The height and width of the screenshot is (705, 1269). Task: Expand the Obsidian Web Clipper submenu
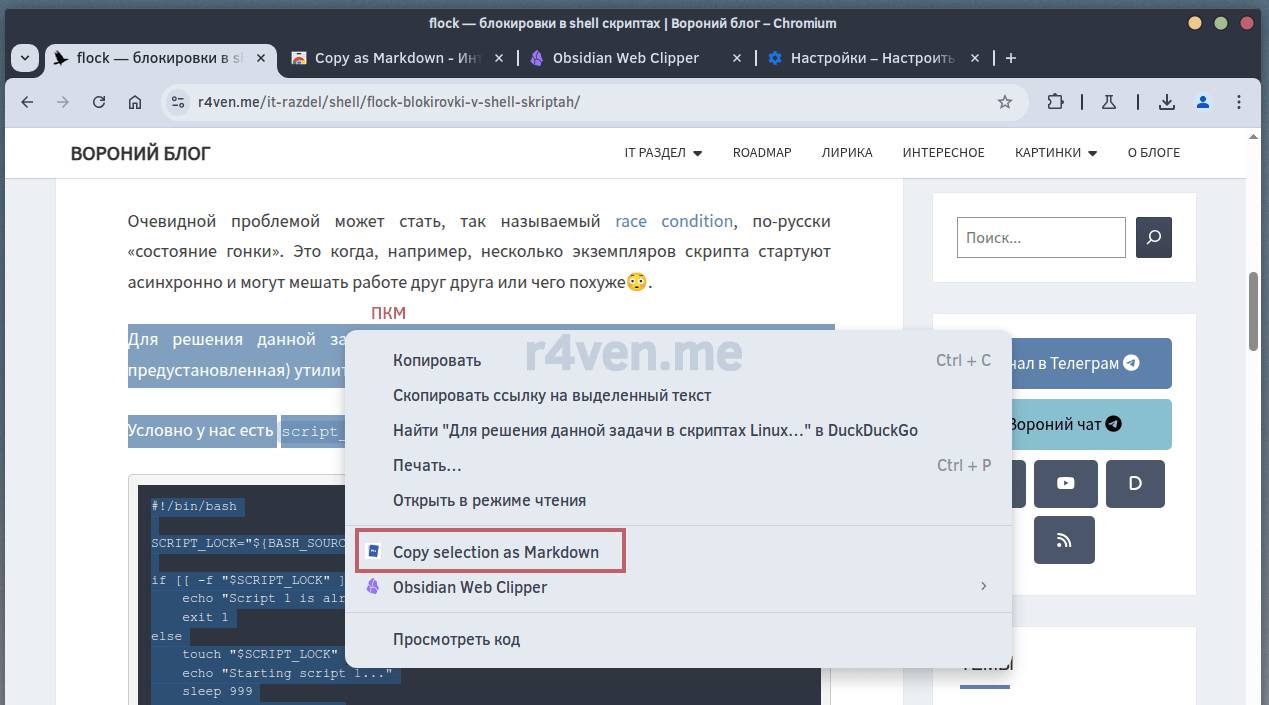983,587
